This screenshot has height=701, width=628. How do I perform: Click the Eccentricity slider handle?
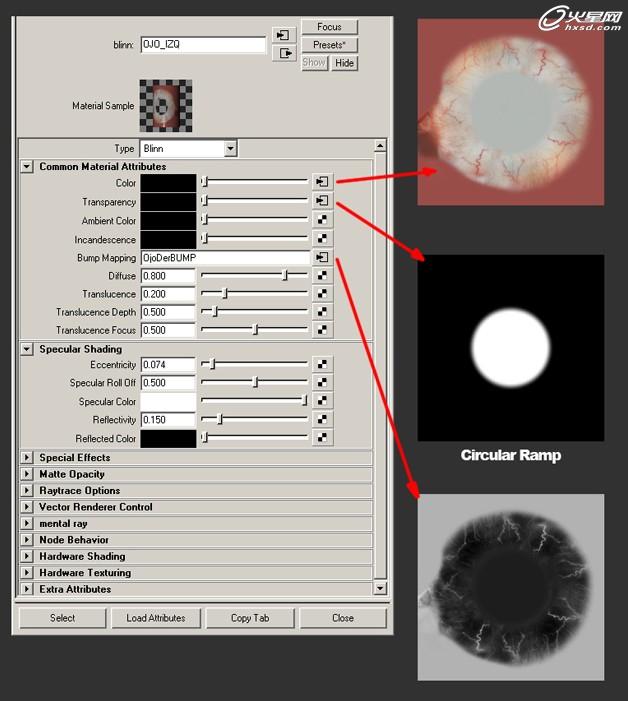[212, 364]
